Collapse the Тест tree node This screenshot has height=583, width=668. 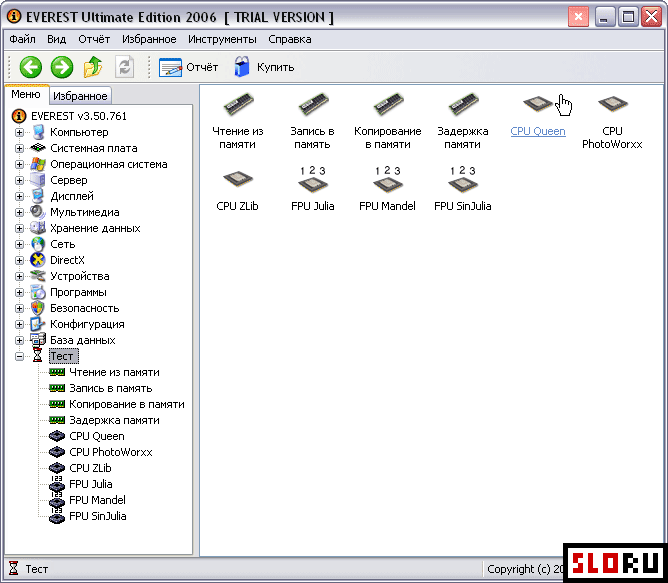[x=19, y=356]
